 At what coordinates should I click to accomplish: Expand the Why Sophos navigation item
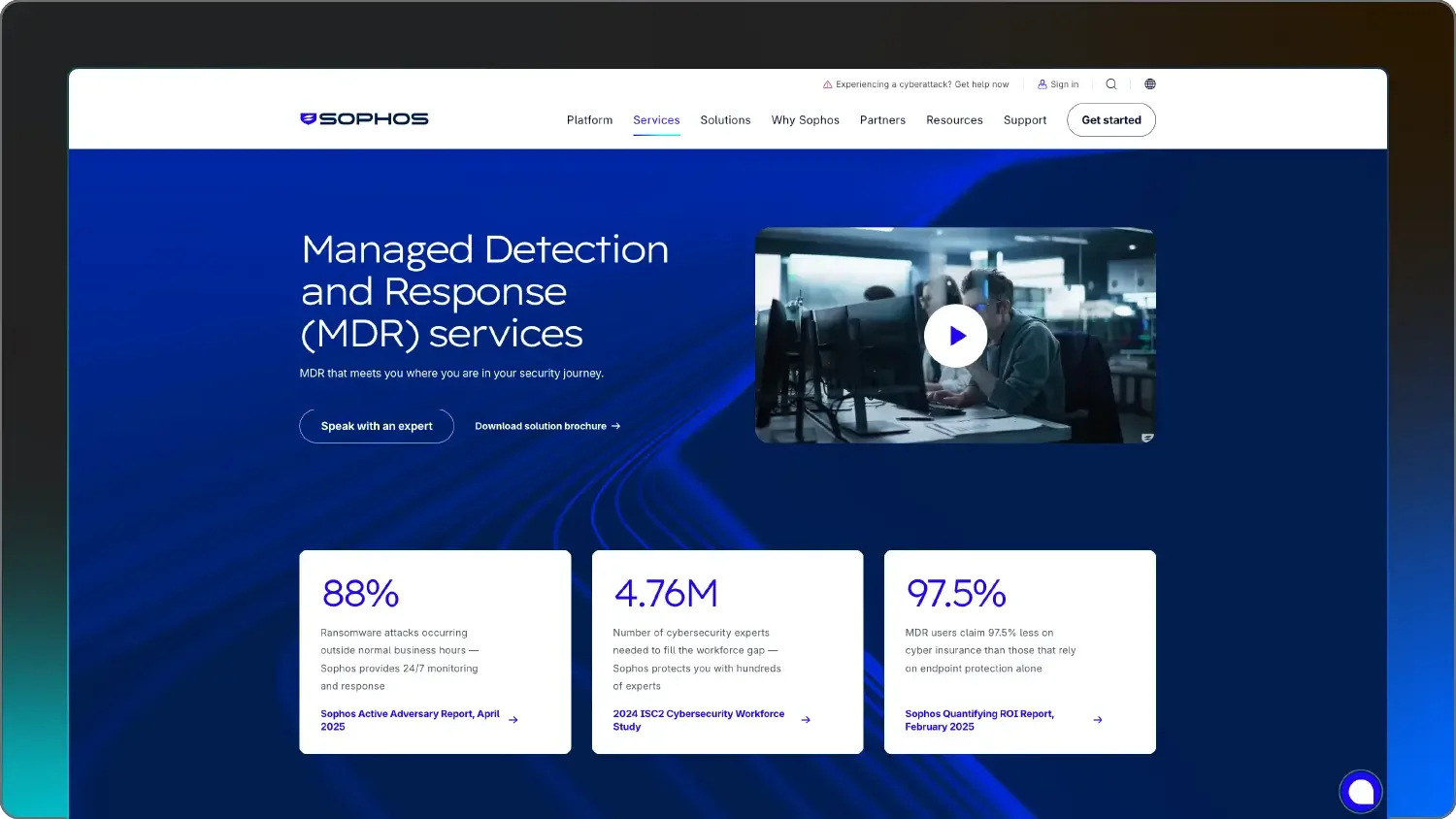805,119
